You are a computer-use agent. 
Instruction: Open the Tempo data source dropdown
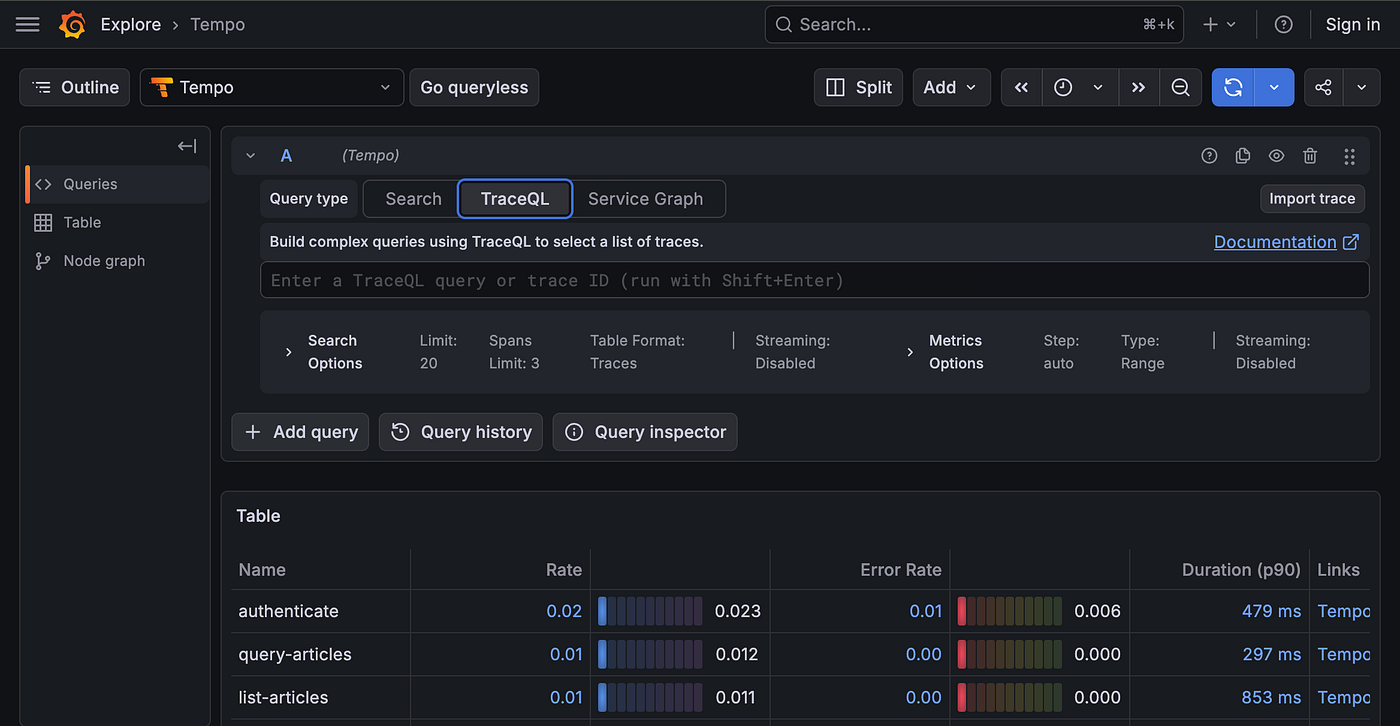(272, 87)
